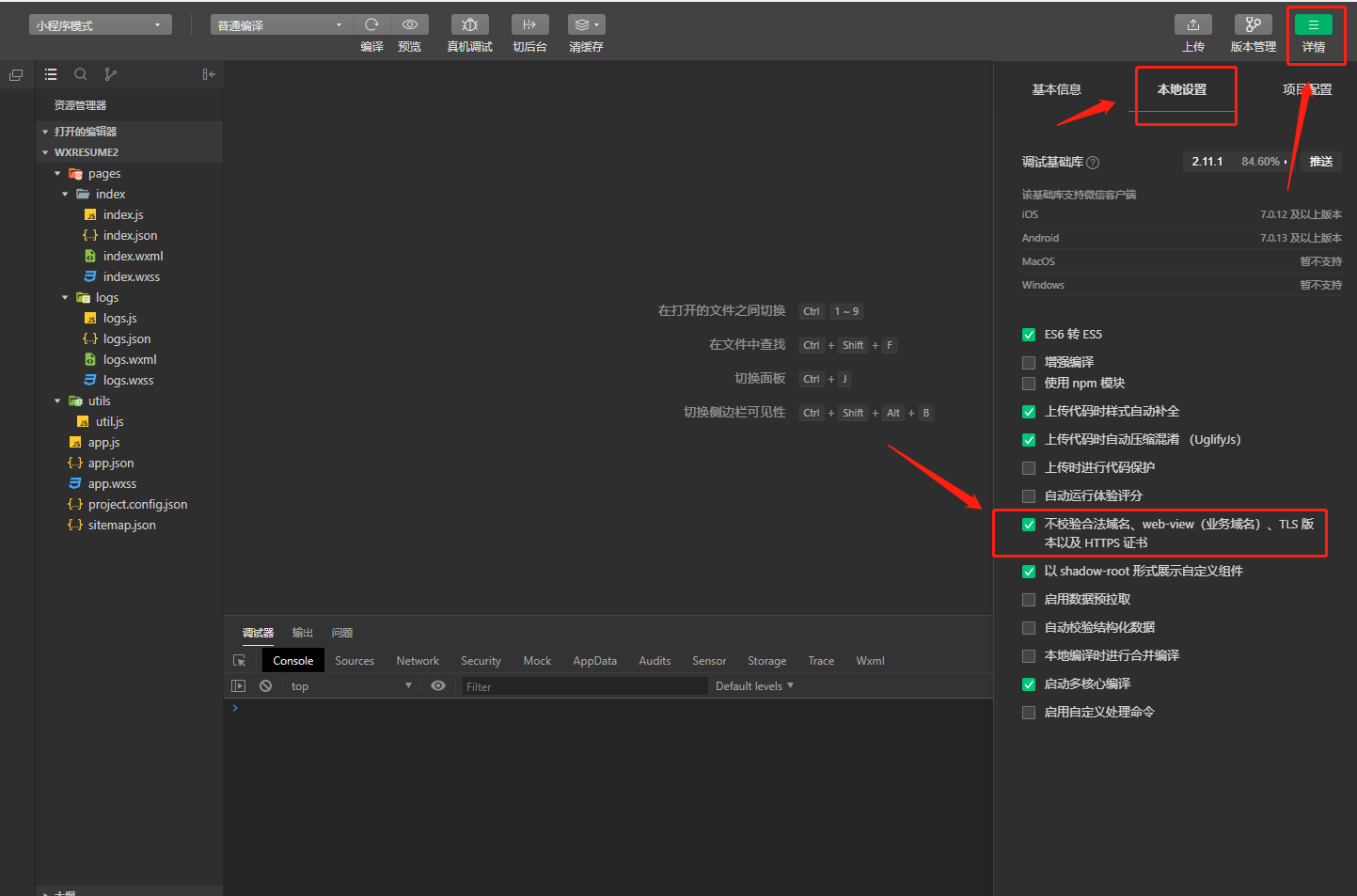
Task: Uncheck the ES6 转 ES5 checkbox
Action: pos(1029,335)
